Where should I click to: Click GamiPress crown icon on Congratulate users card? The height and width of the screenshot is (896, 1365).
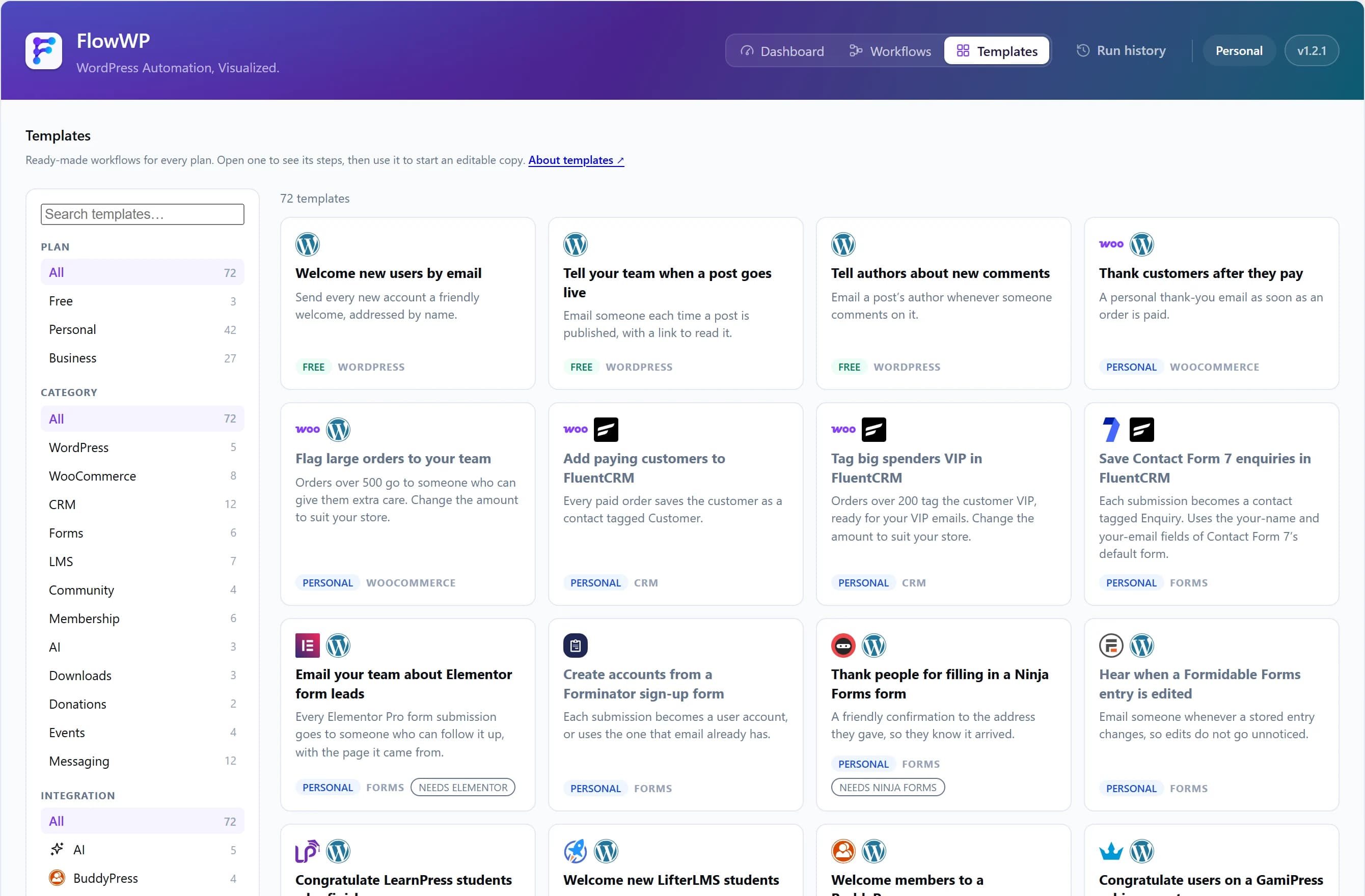tap(1111, 851)
